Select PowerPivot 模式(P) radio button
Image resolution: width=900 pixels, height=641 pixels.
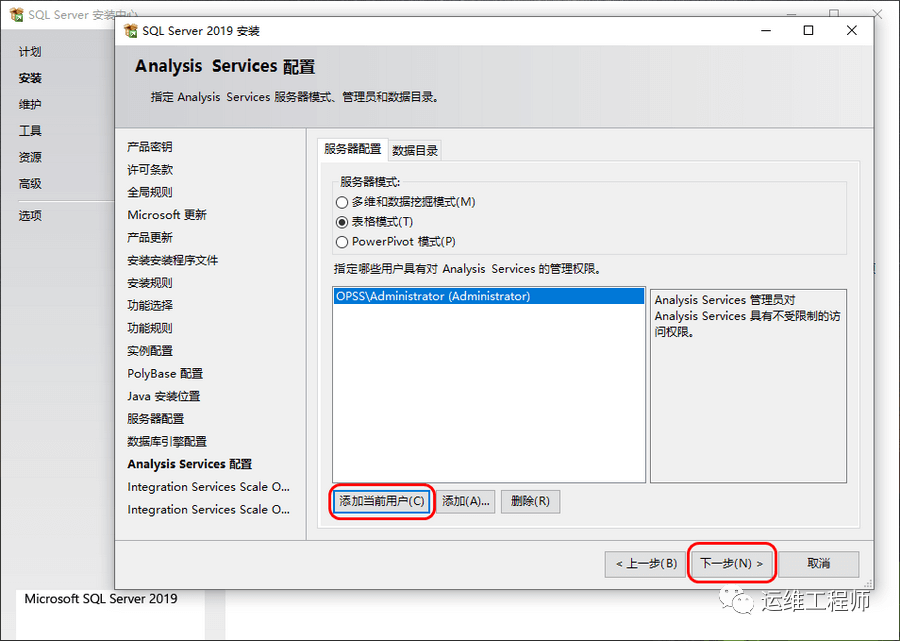coord(342,242)
